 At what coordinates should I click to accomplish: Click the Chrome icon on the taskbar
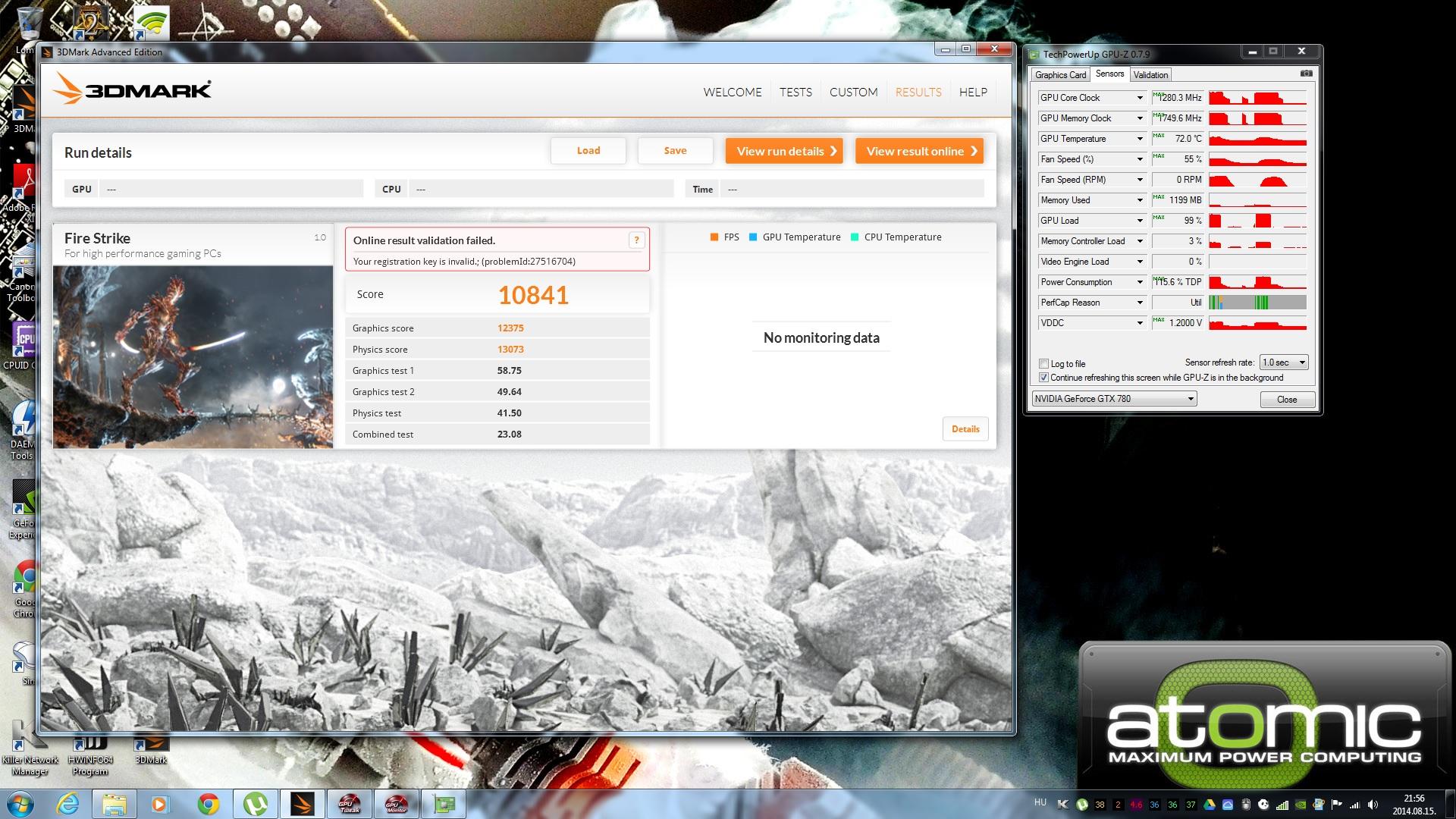[209, 804]
